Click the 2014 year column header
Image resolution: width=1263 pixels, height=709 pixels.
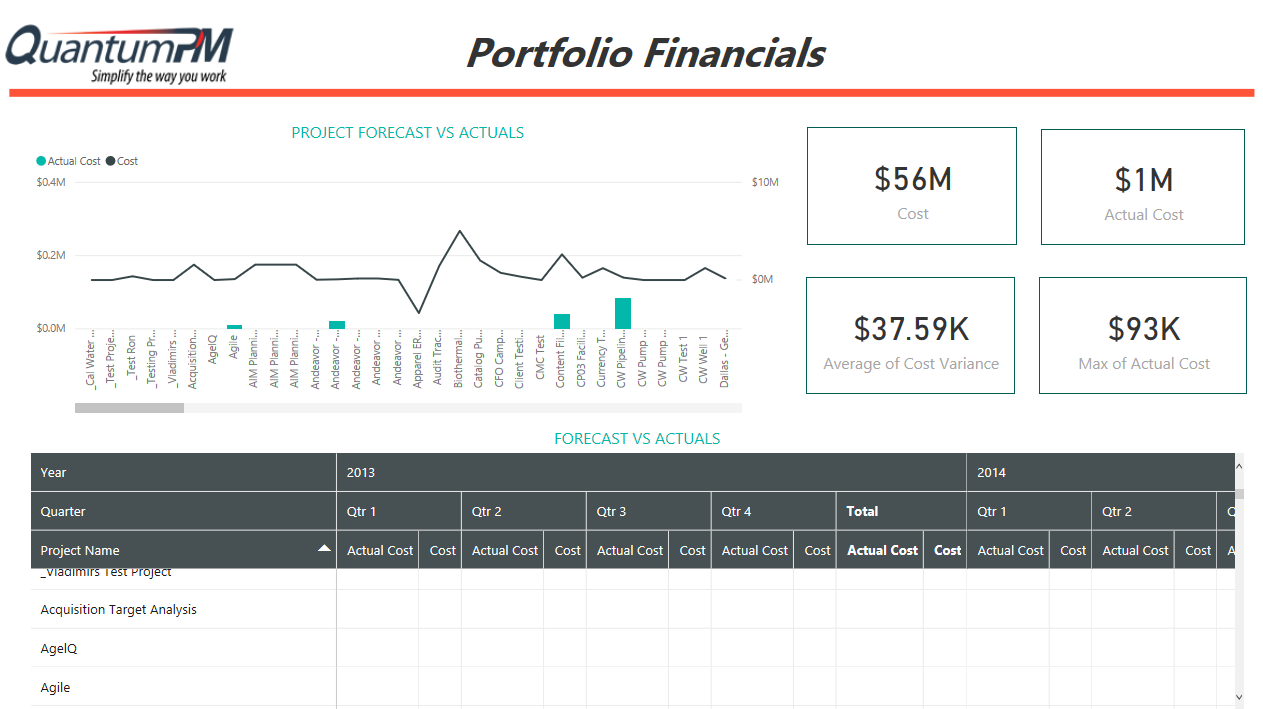pos(1101,472)
